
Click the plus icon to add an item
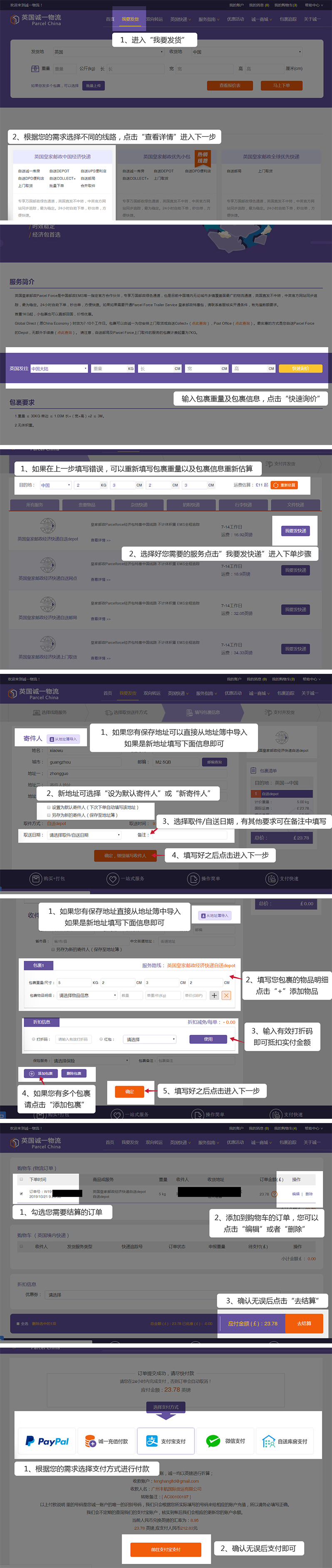pos(214,996)
